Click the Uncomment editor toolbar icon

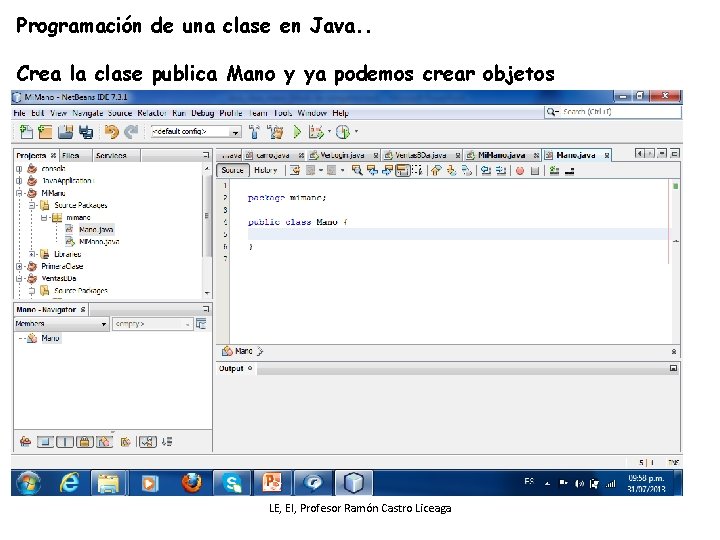pos(569,171)
